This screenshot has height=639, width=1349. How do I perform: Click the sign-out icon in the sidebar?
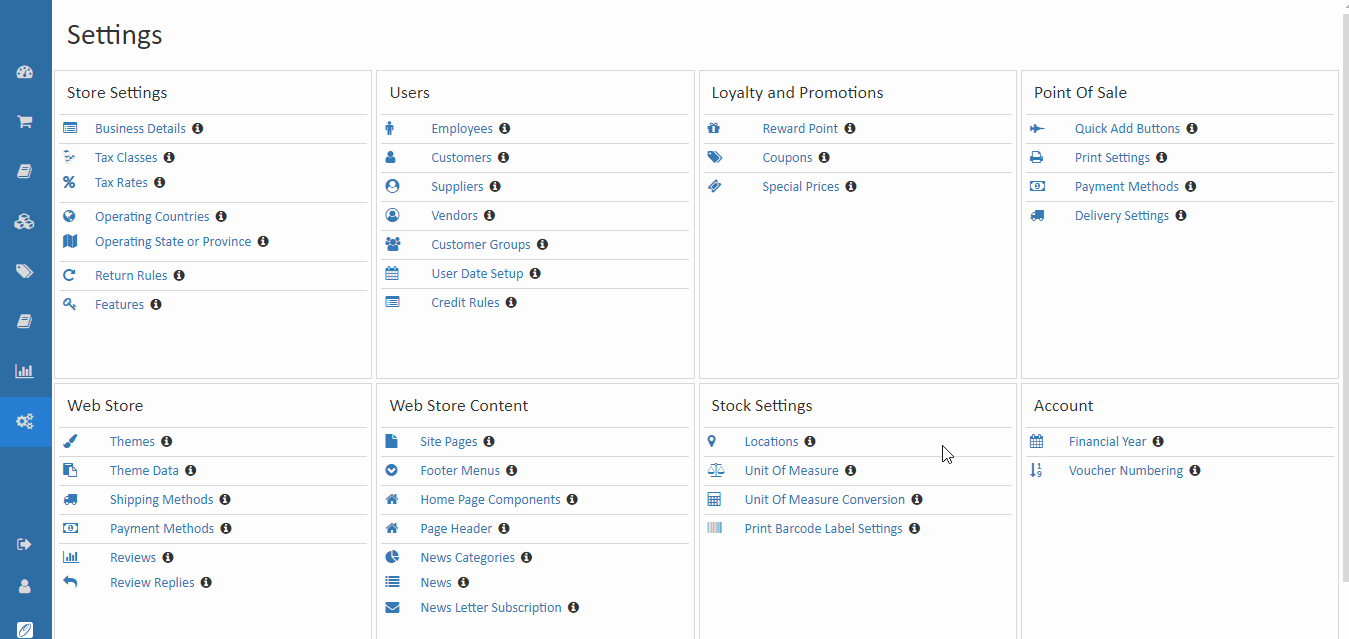click(x=25, y=544)
